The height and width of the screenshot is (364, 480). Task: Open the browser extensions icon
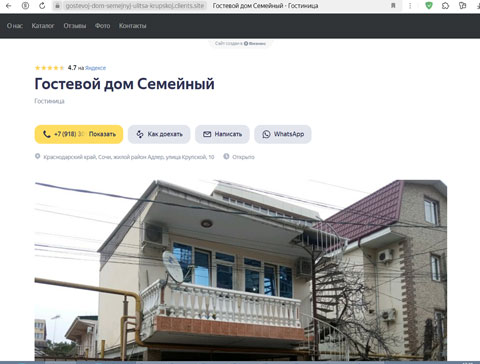point(445,6)
